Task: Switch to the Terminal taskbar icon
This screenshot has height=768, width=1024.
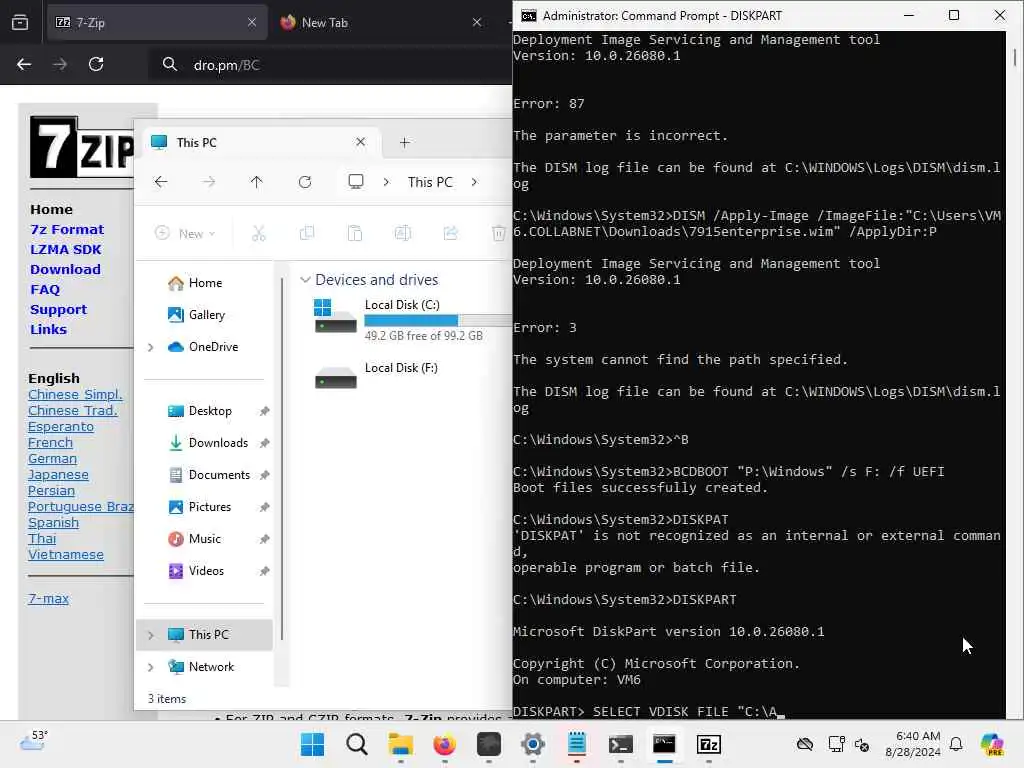Action: click(620, 744)
